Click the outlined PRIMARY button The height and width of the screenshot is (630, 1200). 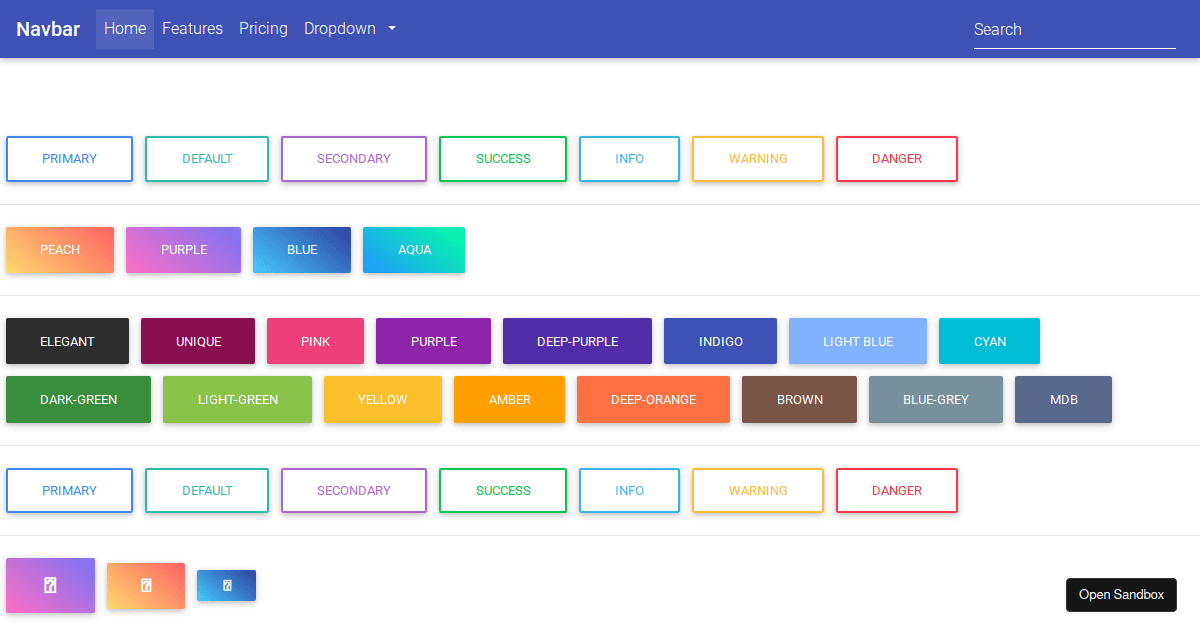(x=69, y=158)
